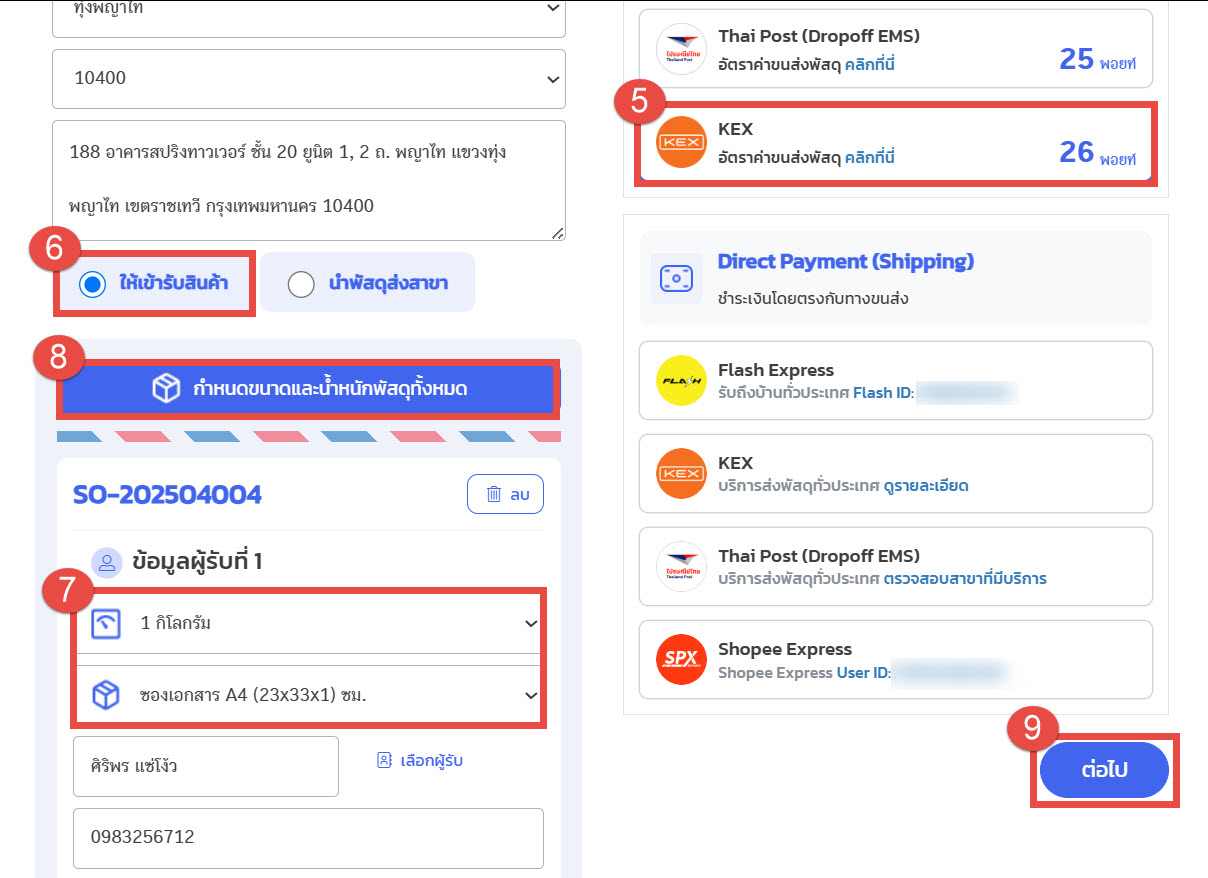
Task: Click the กำหนดขนาดและน้ำหนักพัสดุทั้งหมด button
Action: click(309, 389)
